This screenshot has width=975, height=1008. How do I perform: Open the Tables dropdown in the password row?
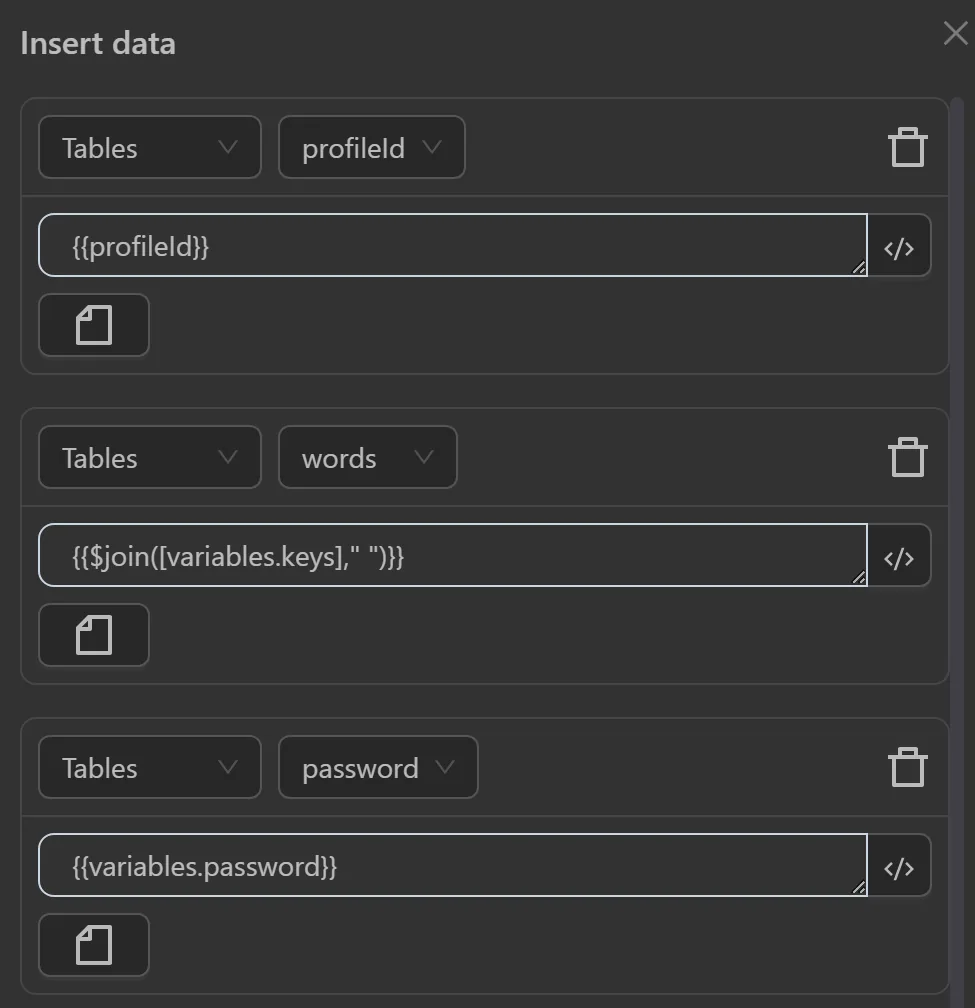pos(149,767)
